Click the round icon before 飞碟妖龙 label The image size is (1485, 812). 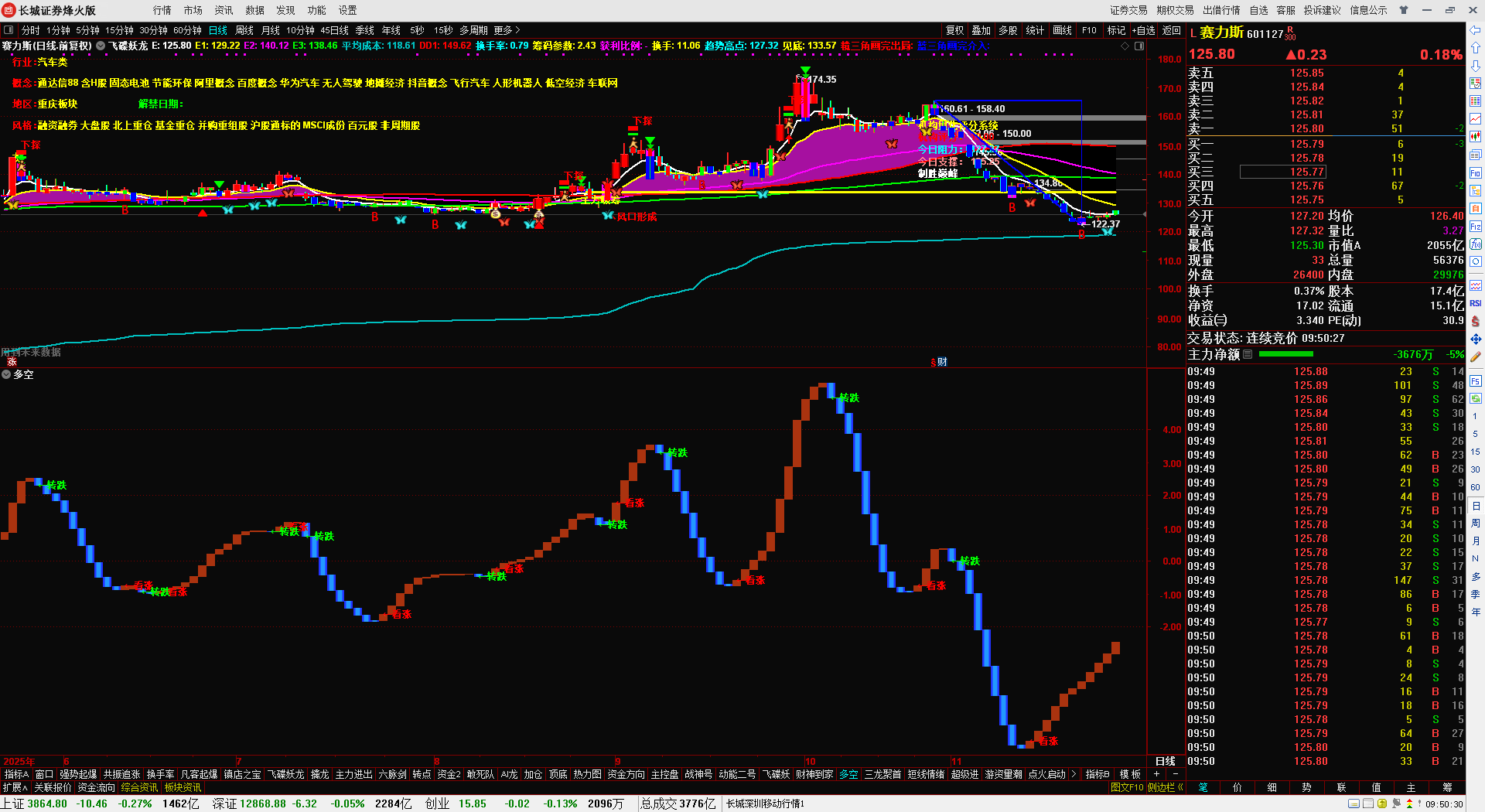click(x=101, y=46)
